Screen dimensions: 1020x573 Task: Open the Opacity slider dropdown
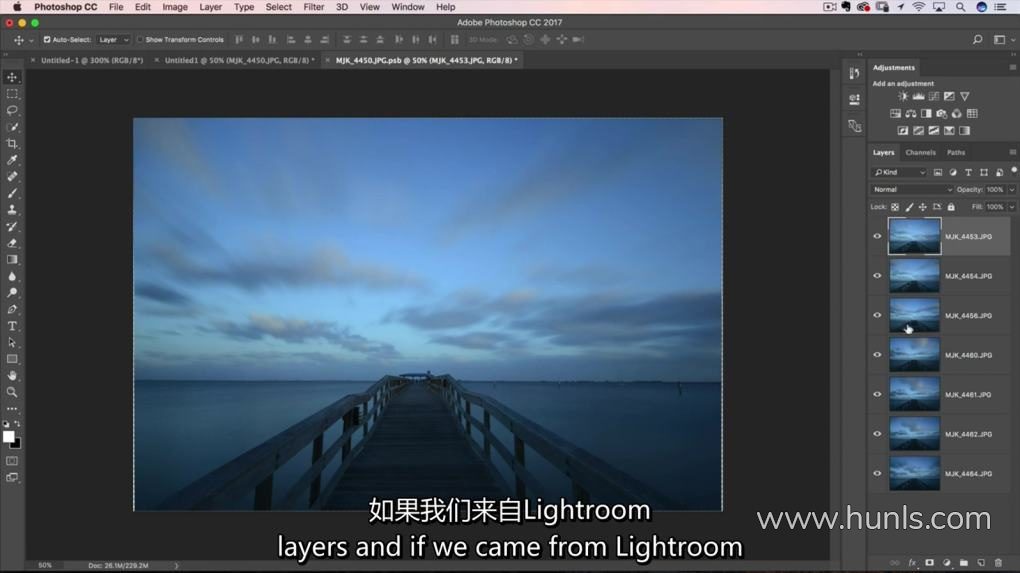pyautogui.click(x=1012, y=190)
